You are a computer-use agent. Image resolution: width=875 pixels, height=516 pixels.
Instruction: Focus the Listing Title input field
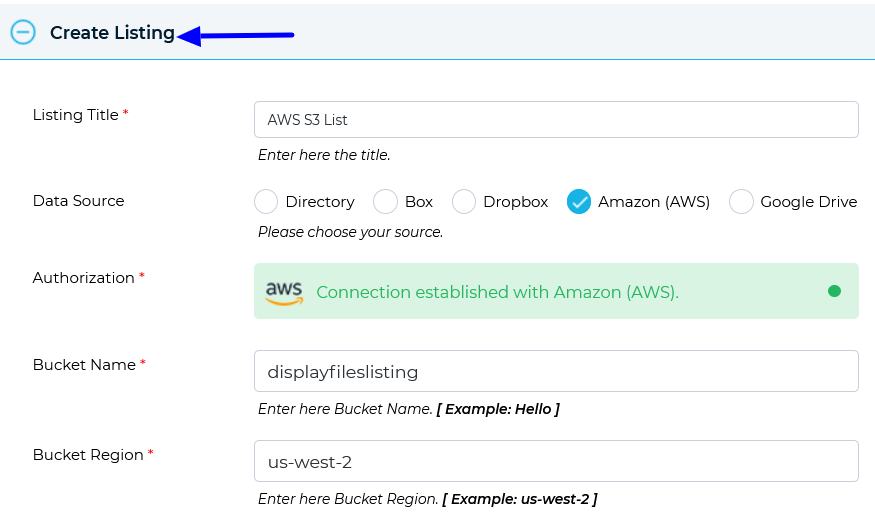[556, 119]
